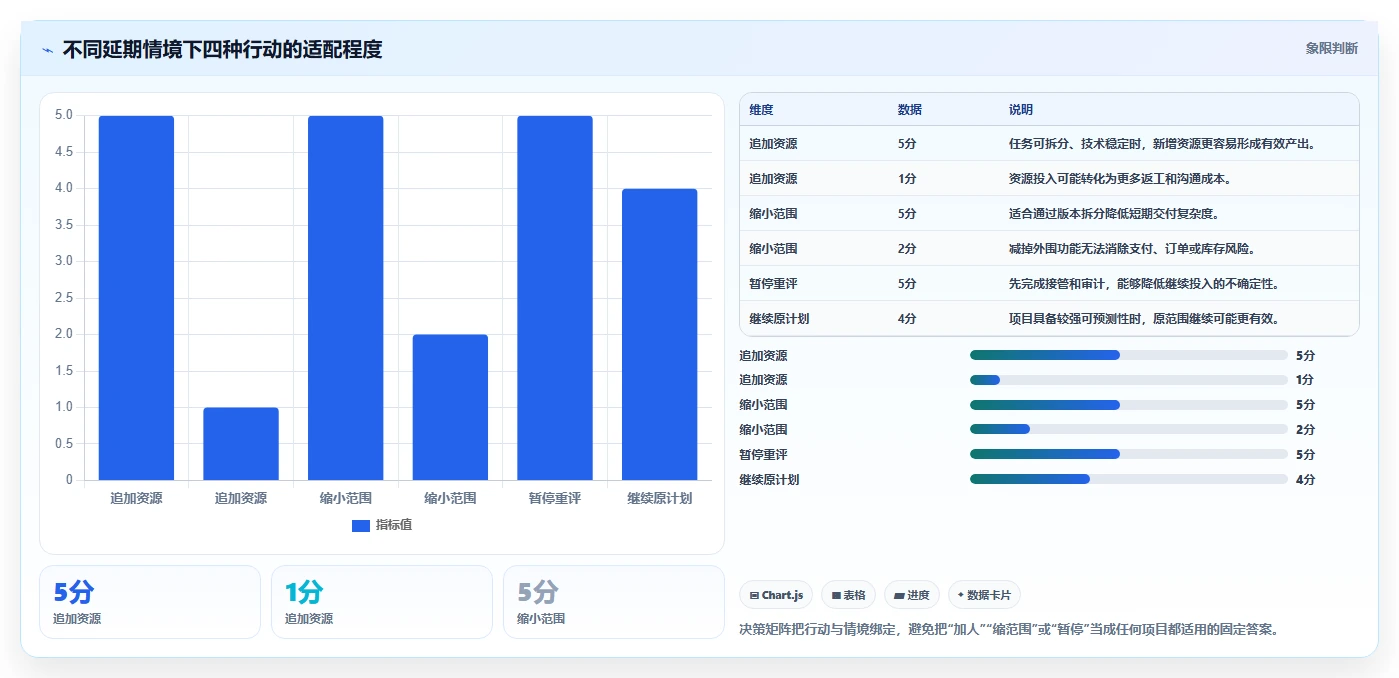Click the 缩小范围 progress bar showing 2分
1399x678 pixels.
pyautogui.click(x=1129, y=430)
